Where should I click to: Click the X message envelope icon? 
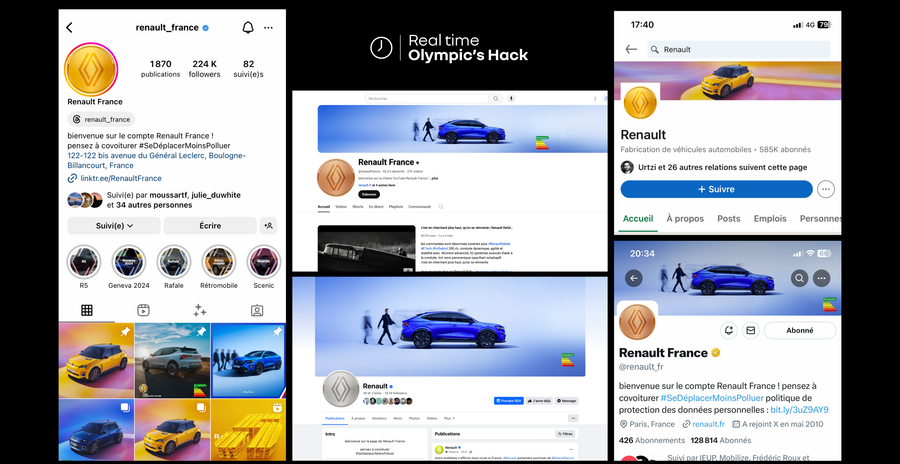click(751, 330)
